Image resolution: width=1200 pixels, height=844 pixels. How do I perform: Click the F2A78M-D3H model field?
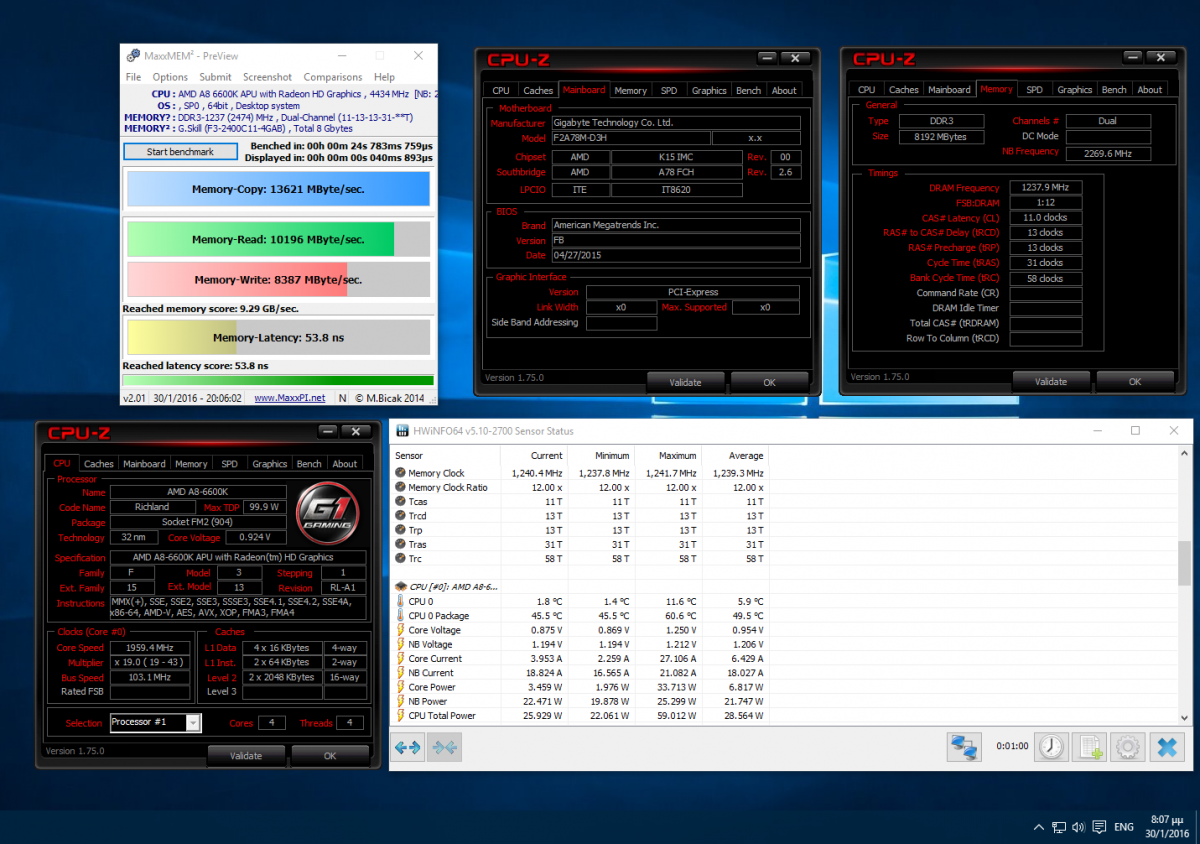tap(630, 138)
